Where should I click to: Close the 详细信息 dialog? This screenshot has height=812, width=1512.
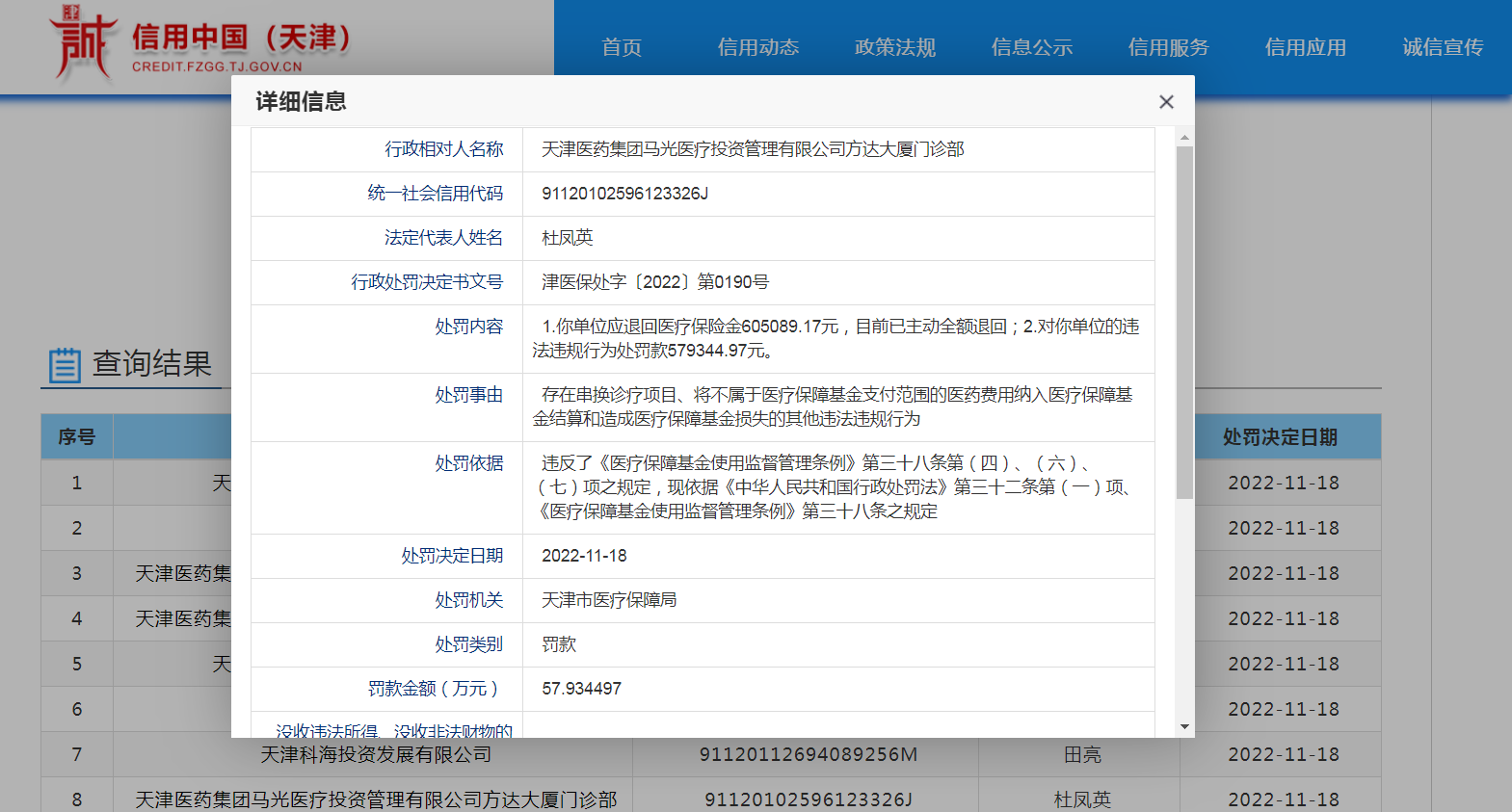1166,102
